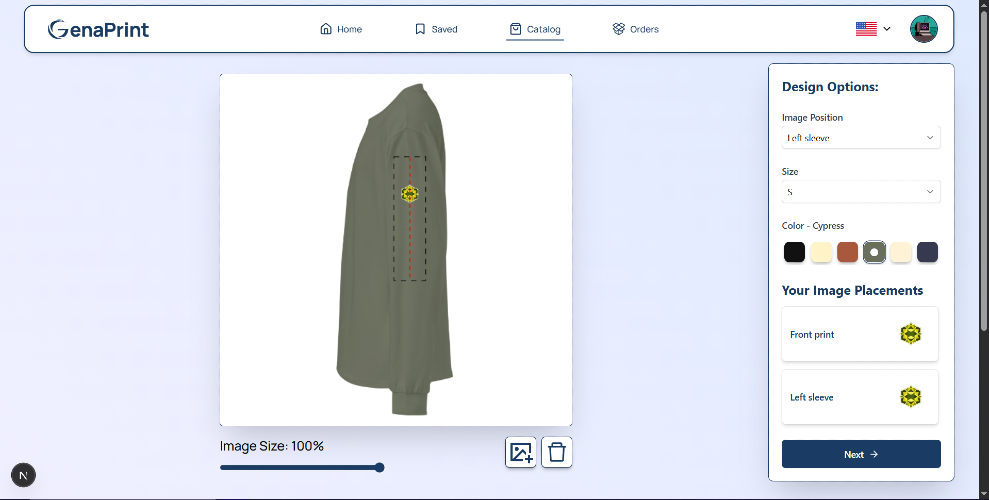Click the Front print design thumbnail

pyautogui.click(x=910, y=334)
